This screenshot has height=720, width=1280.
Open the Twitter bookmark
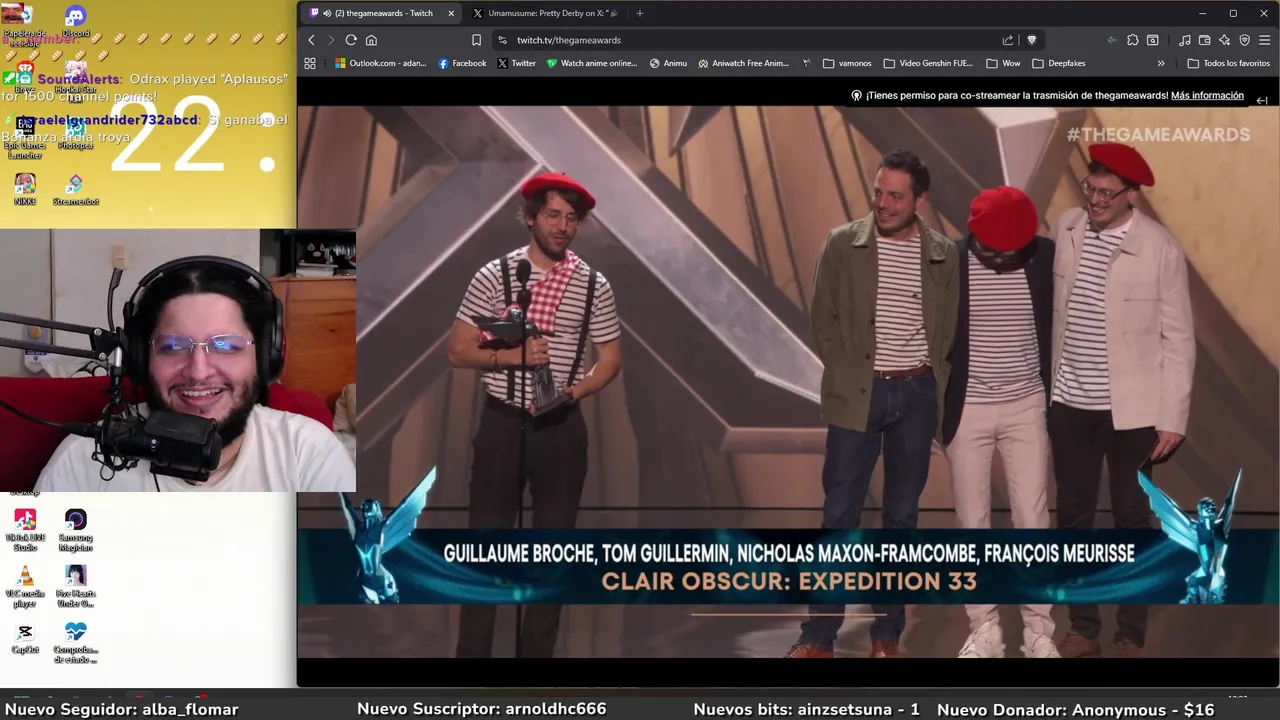tap(516, 63)
